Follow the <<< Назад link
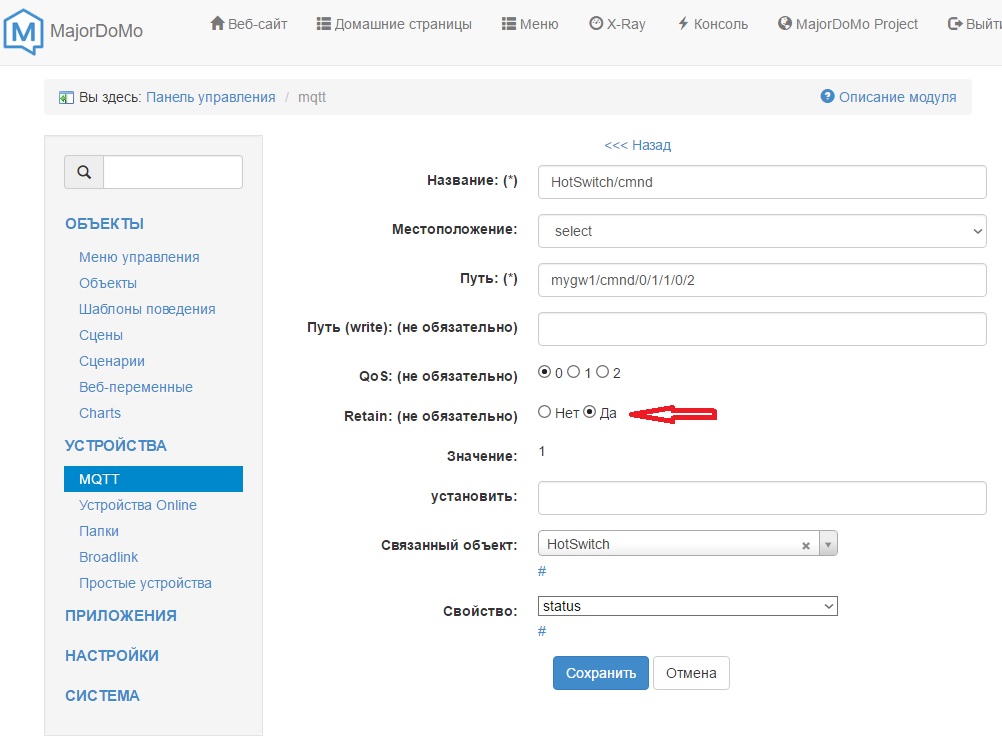The width and height of the screenshot is (1002, 755). click(x=637, y=145)
